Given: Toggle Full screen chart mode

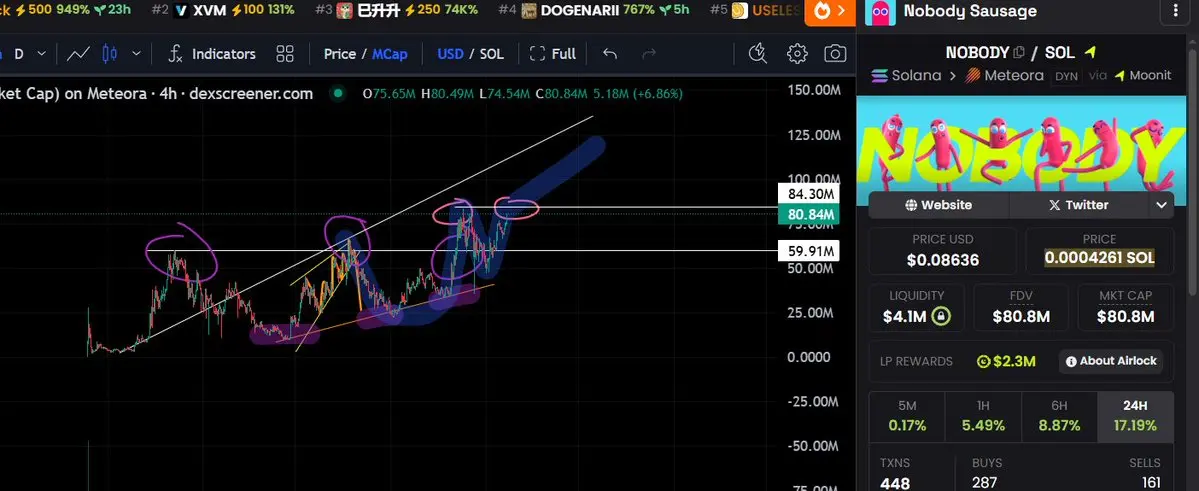Looking at the screenshot, I should tap(553, 54).
